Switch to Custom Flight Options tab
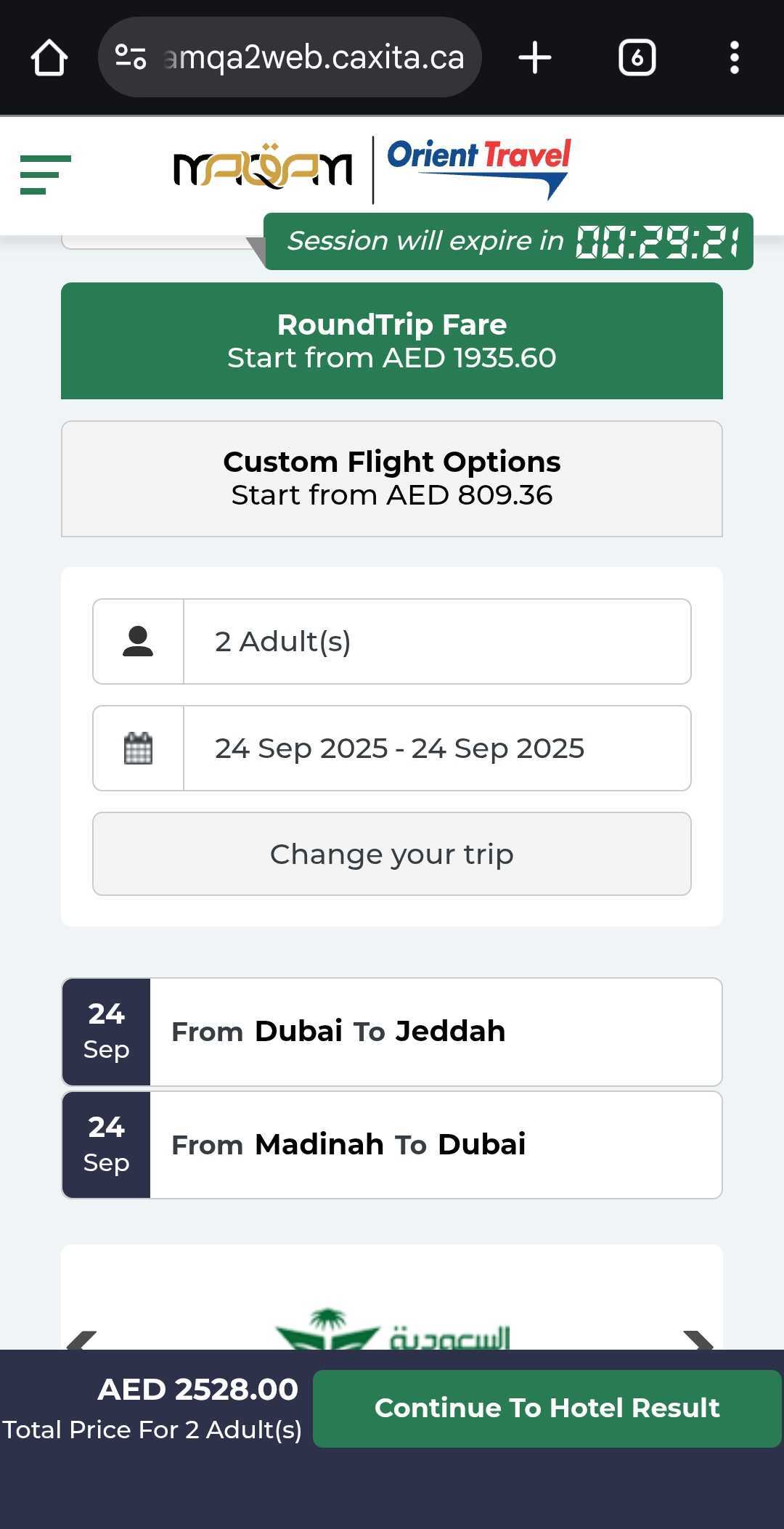The height and width of the screenshot is (1529, 784). click(x=392, y=478)
